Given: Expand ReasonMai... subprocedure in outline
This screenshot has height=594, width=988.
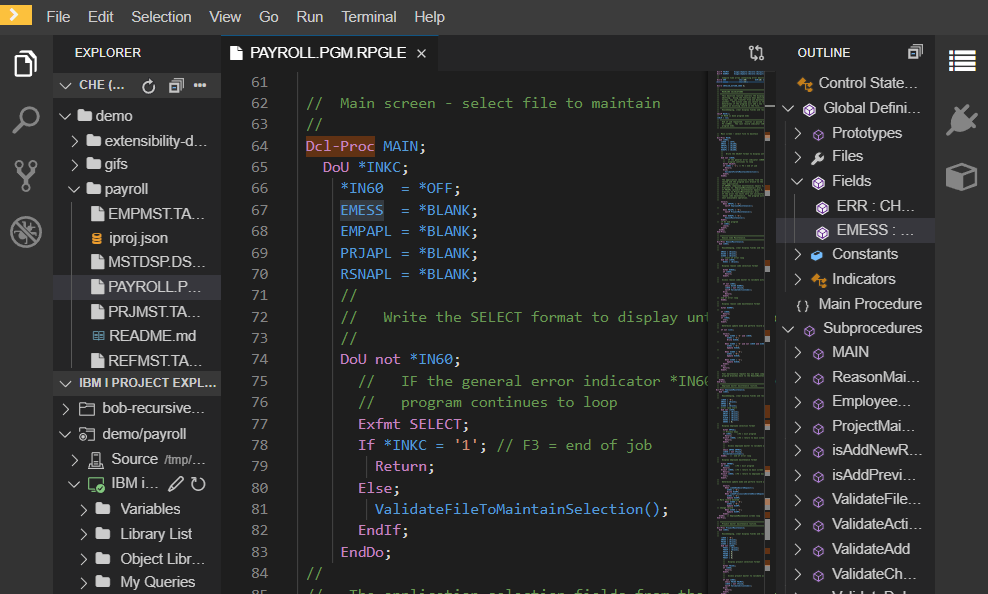Looking at the screenshot, I should click(798, 377).
